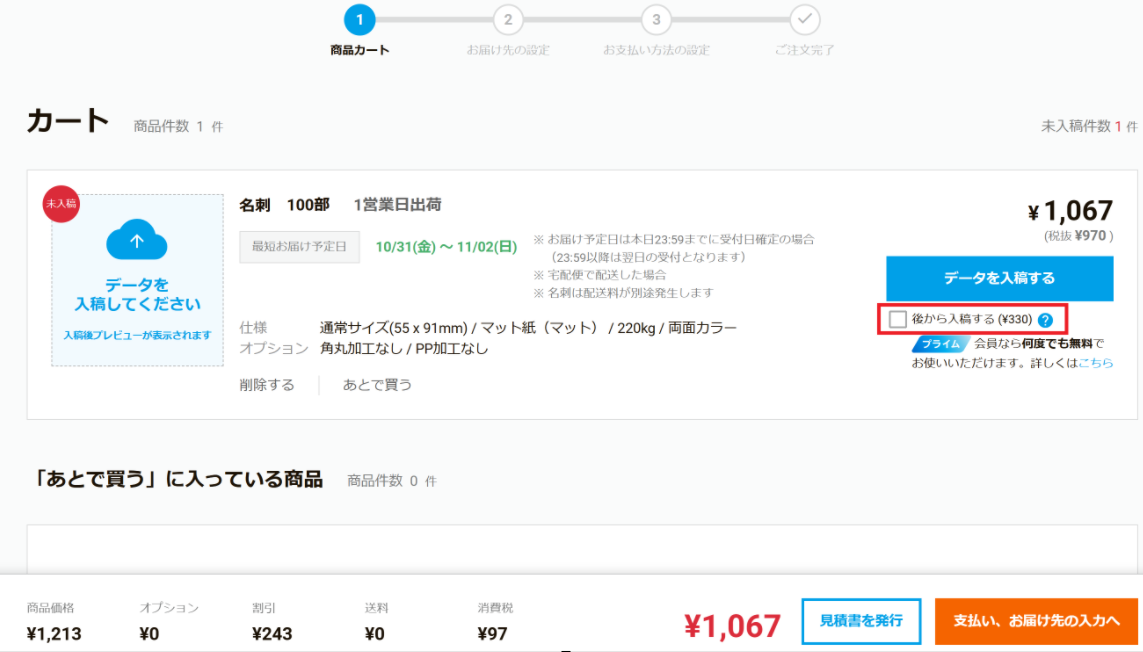Screen dimensions: 1143x652
Task: Enable the 後から入稿する checkbox
Action: click(898, 319)
